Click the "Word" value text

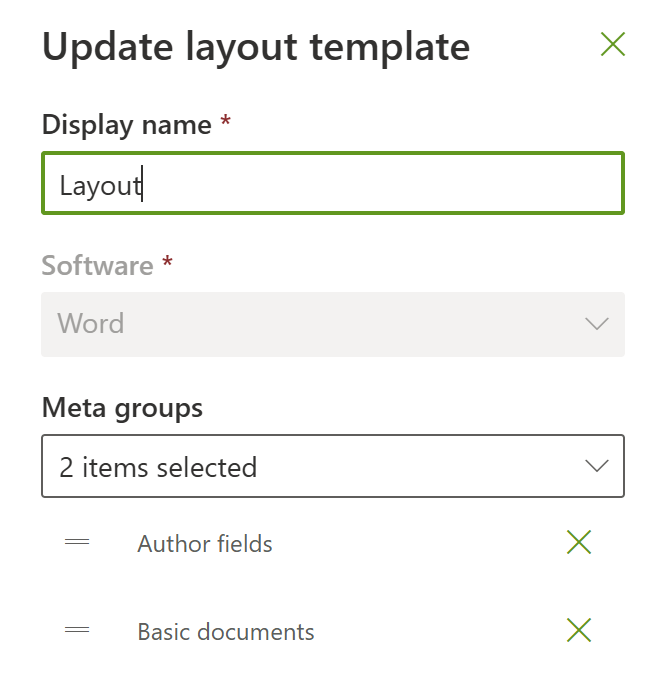coord(91,324)
